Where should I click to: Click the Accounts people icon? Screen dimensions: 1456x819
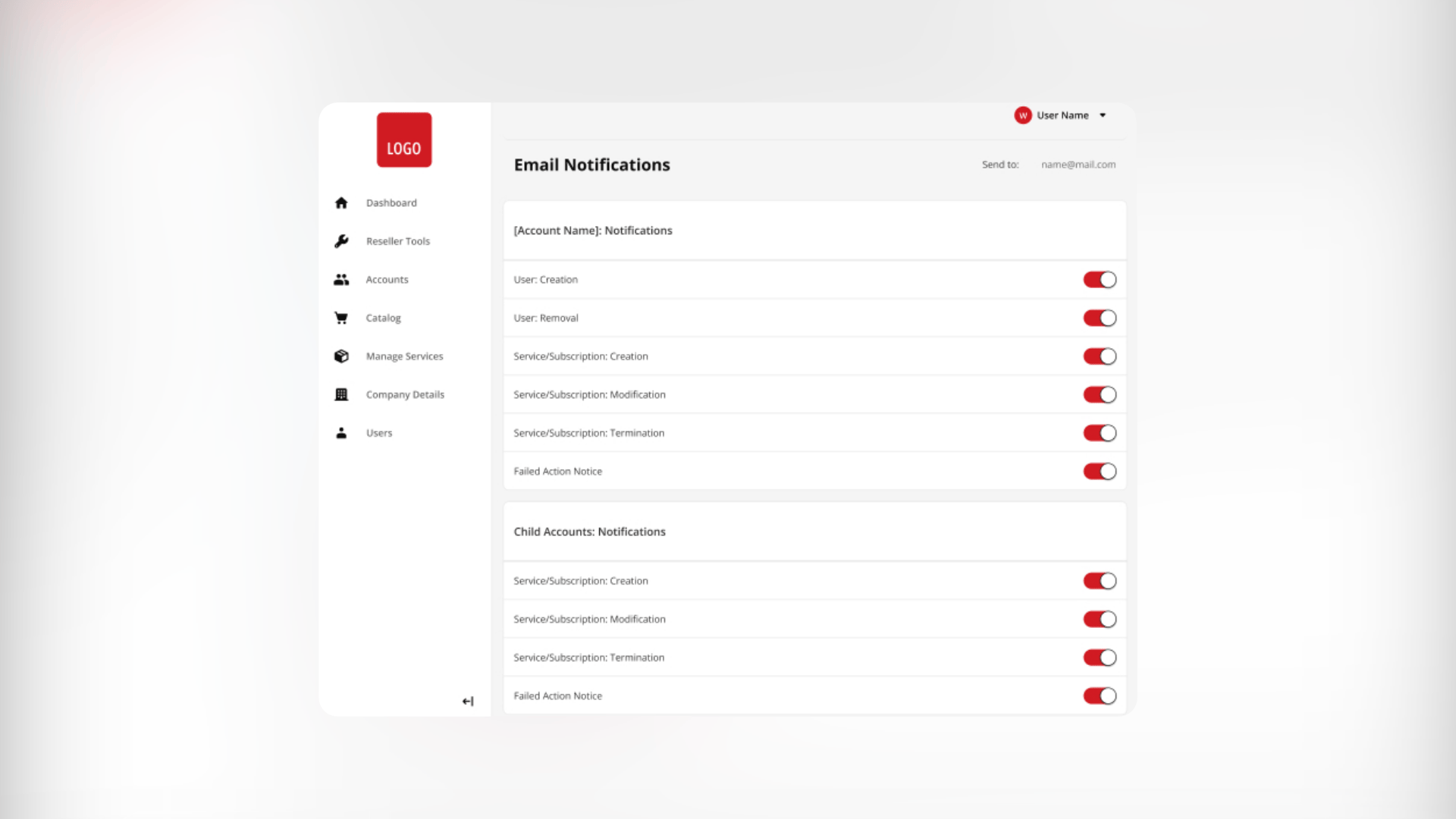[341, 280]
